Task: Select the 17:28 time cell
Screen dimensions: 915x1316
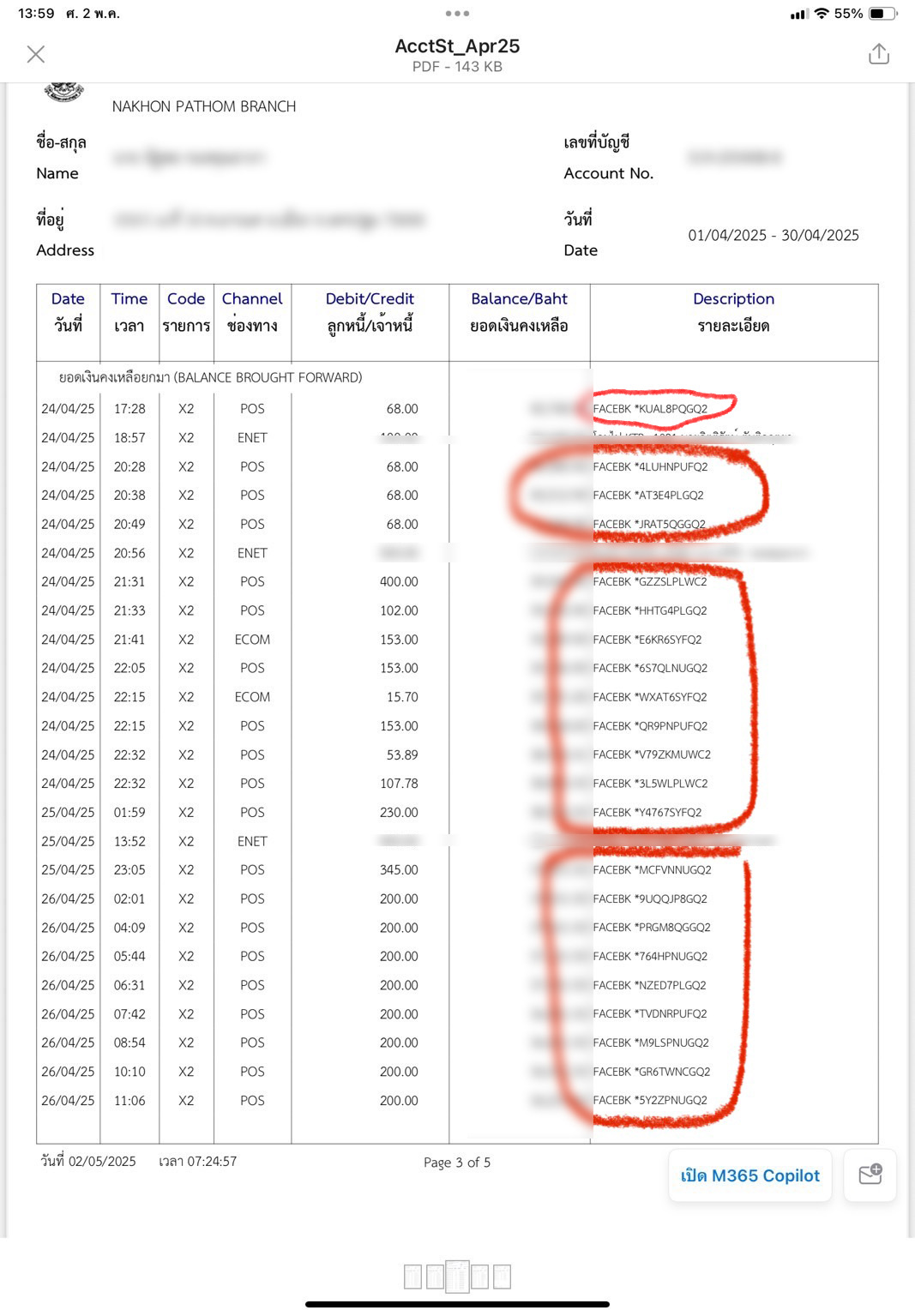Action: pyautogui.click(x=129, y=409)
